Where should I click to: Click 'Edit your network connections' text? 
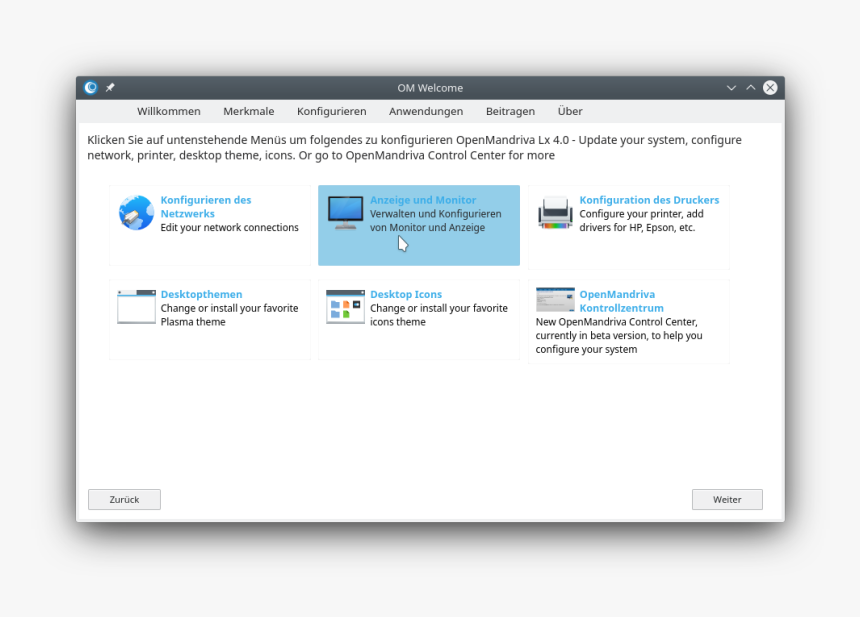coord(230,228)
